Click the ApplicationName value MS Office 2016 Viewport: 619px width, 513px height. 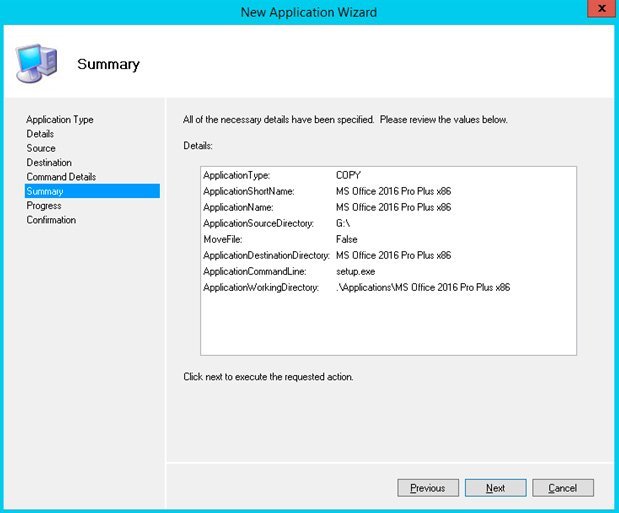point(394,207)
